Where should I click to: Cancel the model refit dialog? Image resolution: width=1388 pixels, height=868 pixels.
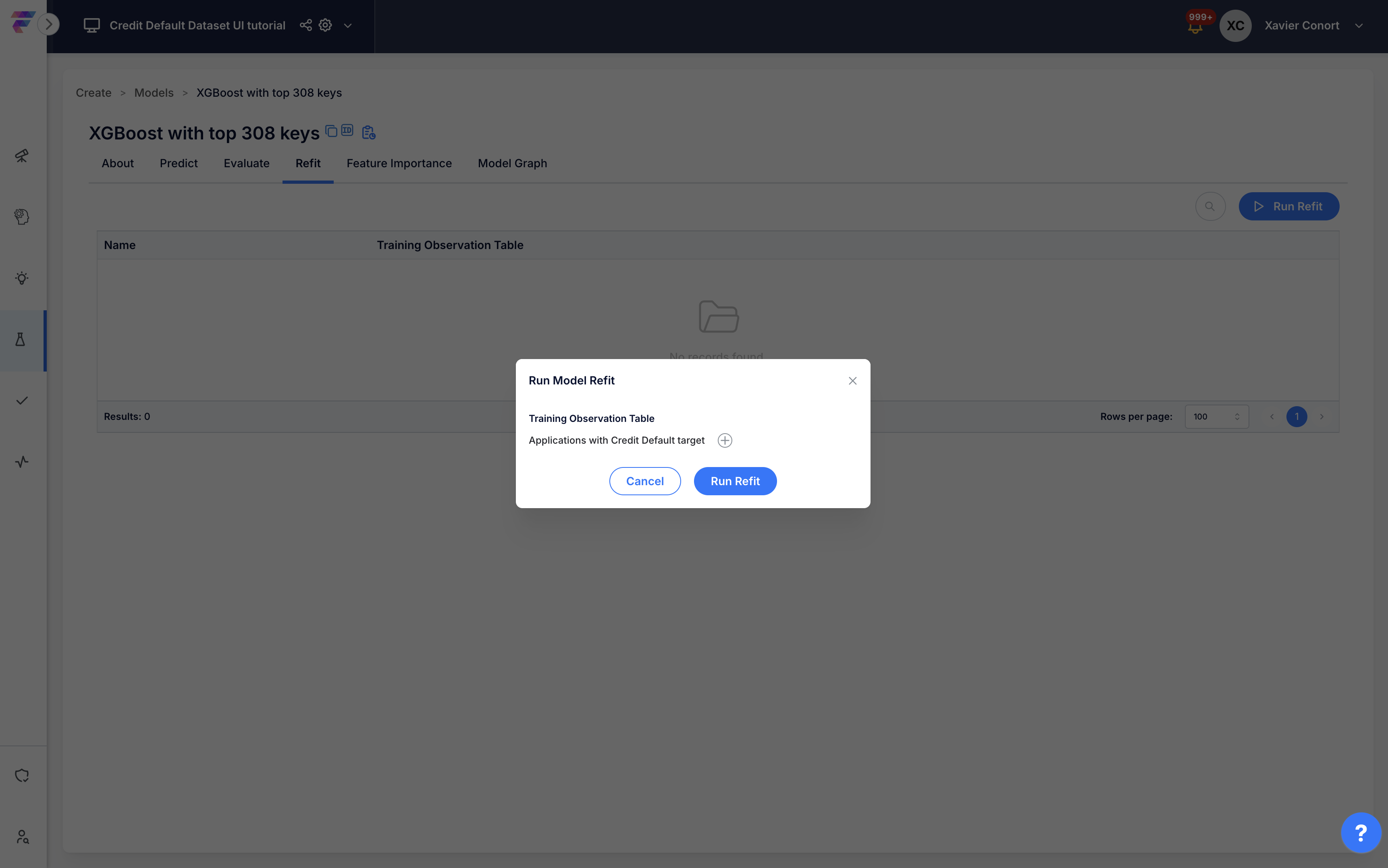[x=645, y=481]
